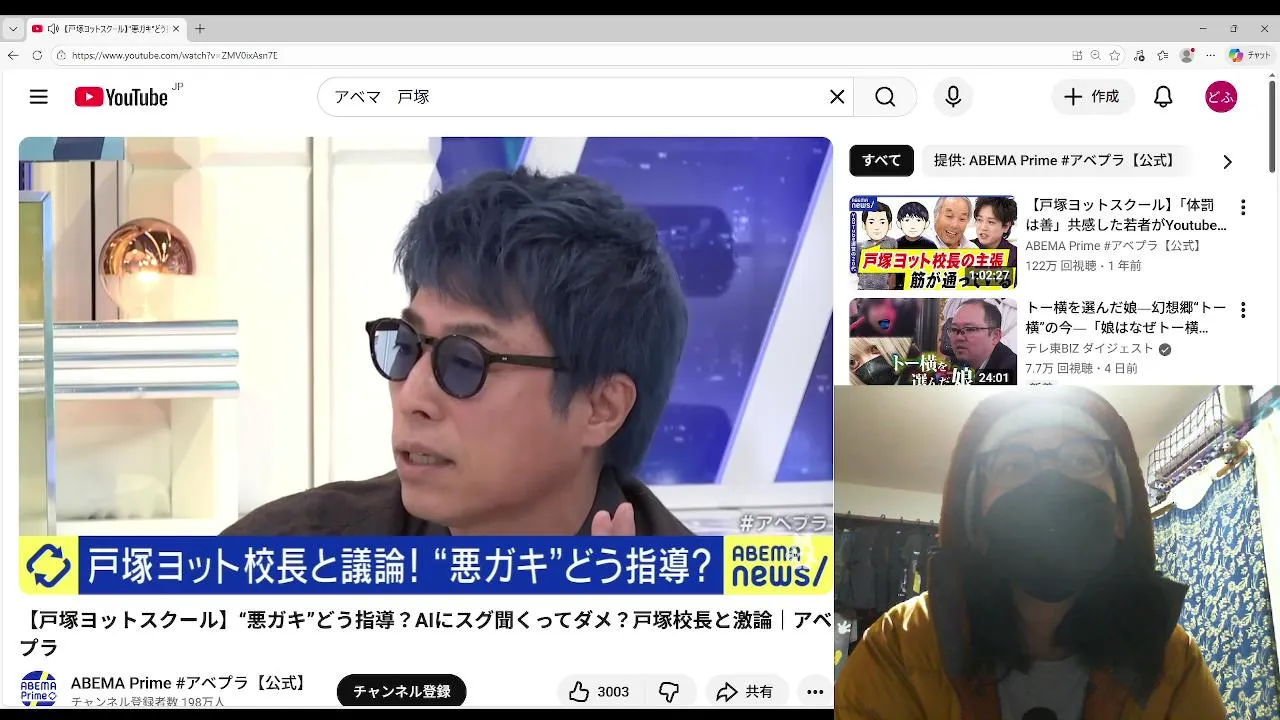This screenshot has width=1280, height=720.
Task: Open the 戸塚ヨット校長の主張 video thumbnail
Action: pos(933,242)
